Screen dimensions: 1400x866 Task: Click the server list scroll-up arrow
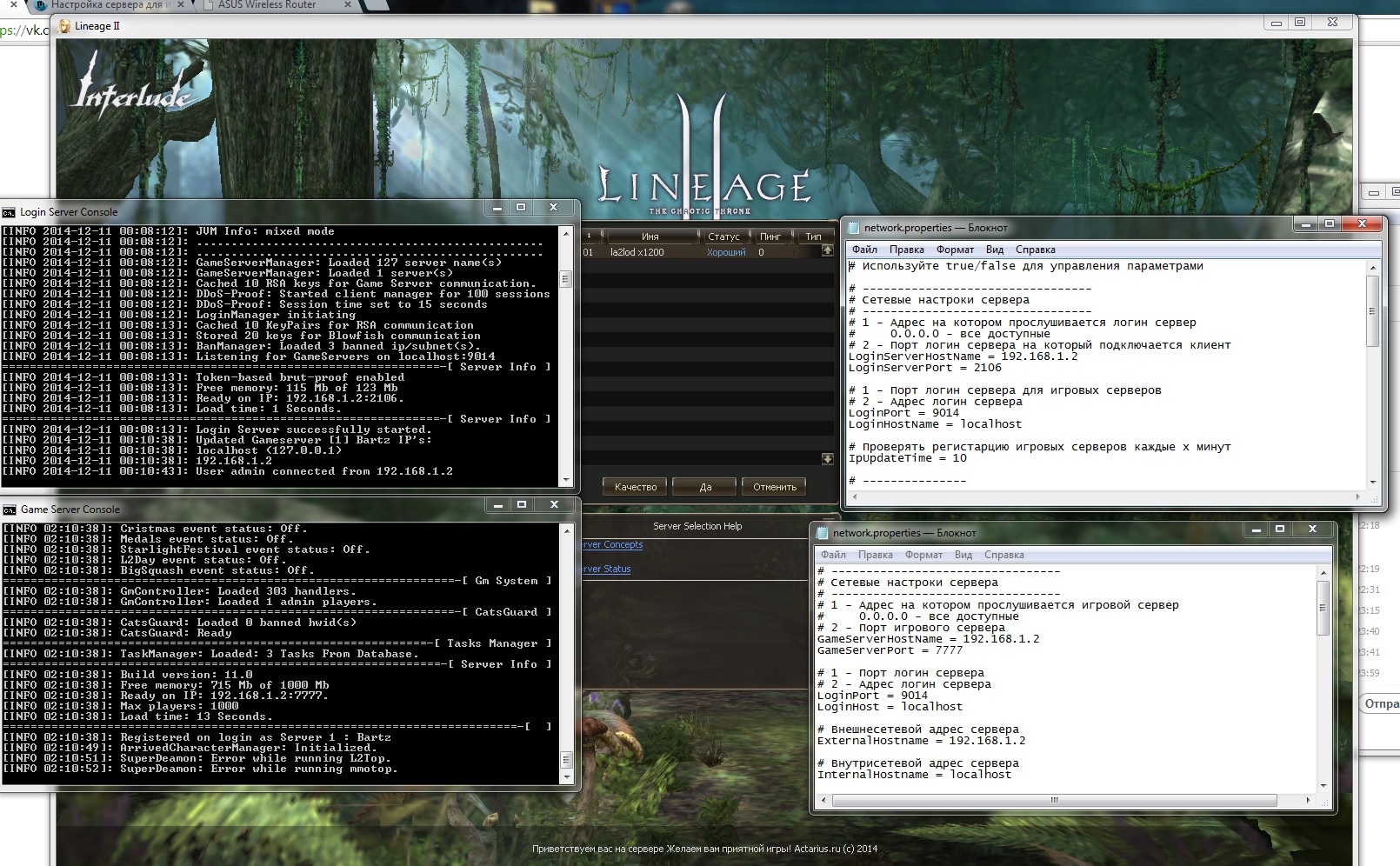pos(828,250)
